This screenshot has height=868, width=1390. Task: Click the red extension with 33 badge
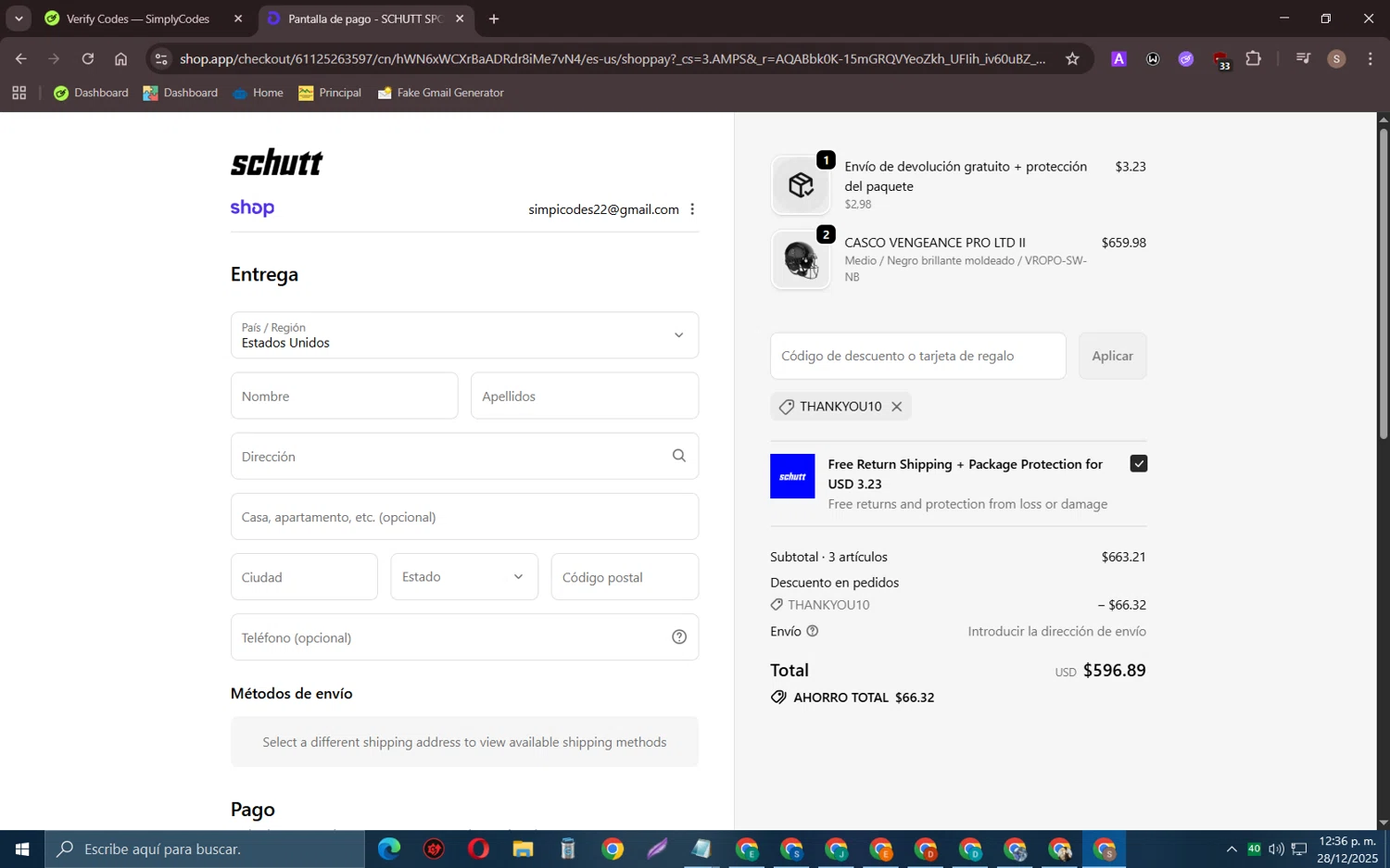(1220, 59)
